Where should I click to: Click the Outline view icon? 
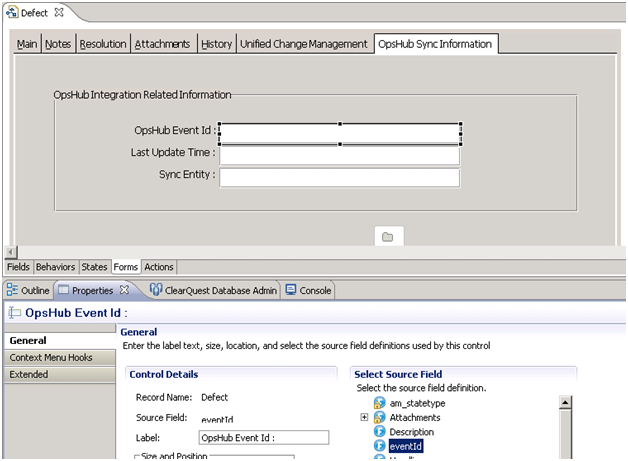pyautogui.click(x=13, y=290)
